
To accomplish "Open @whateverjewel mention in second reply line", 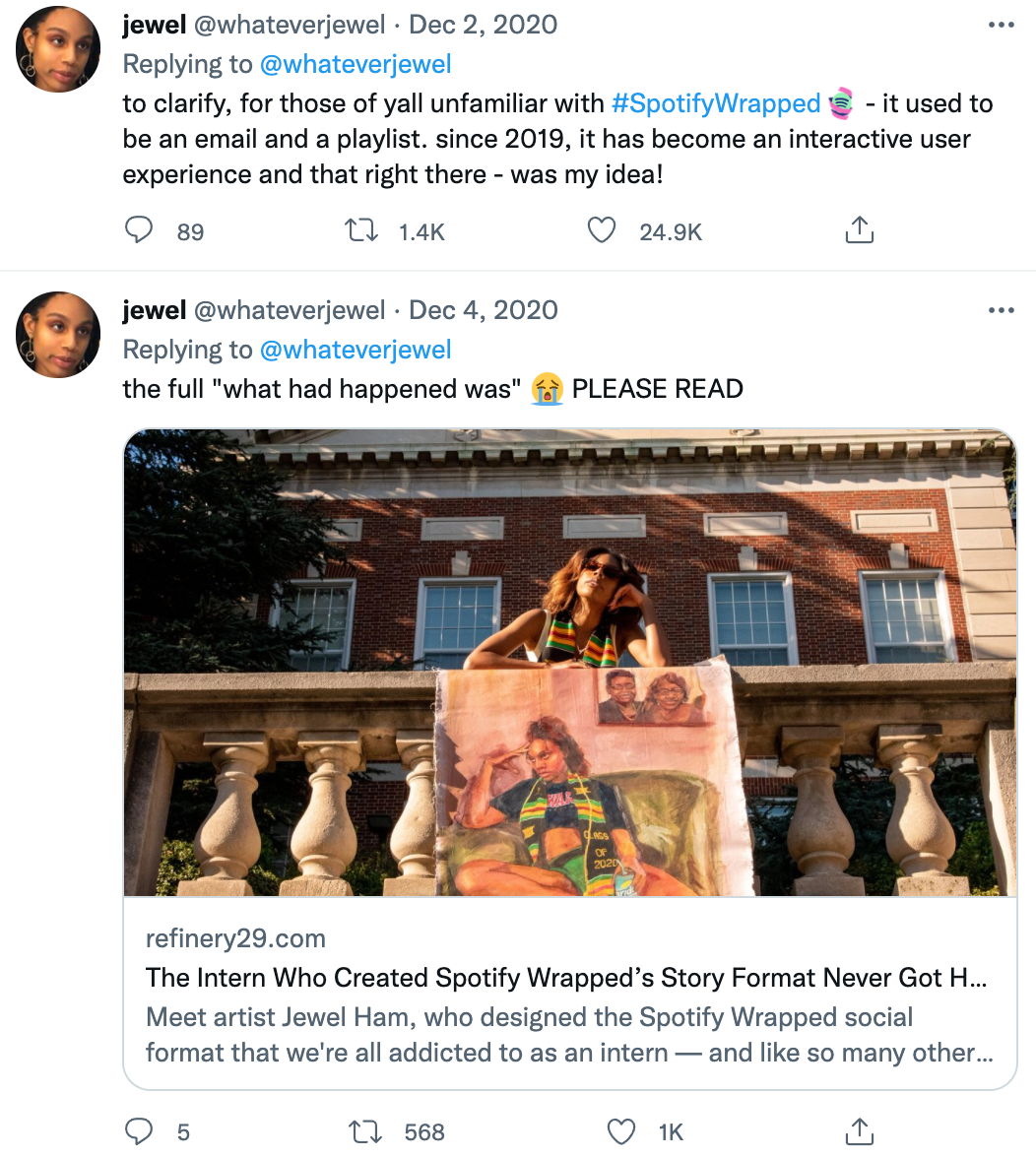I will 355,350.
